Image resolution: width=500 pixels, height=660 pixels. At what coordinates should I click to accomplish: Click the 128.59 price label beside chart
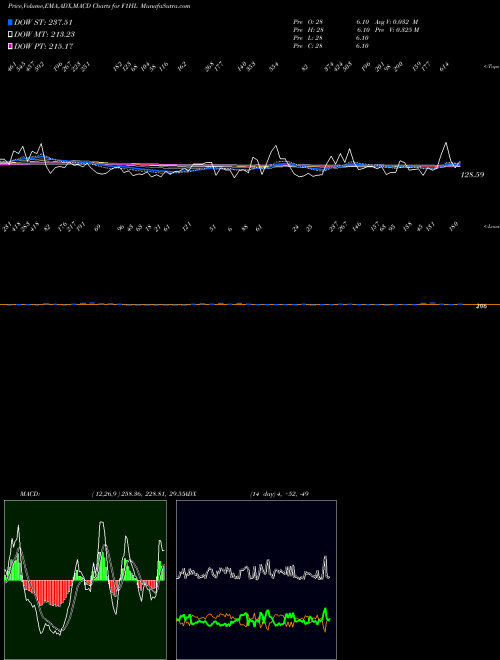coord(471,174)
